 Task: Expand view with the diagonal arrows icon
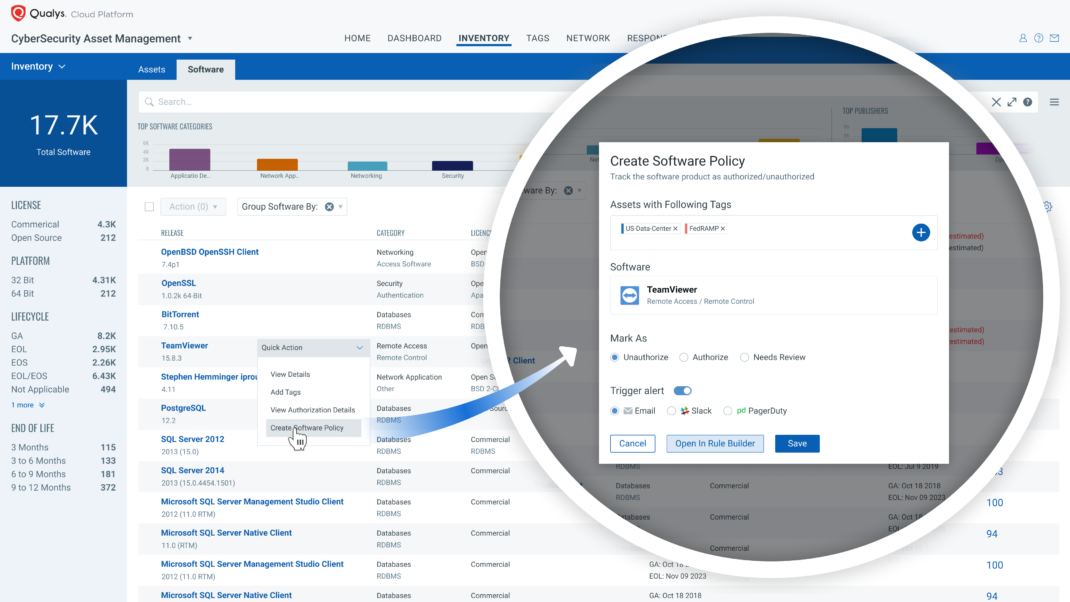coord(1012,102)
